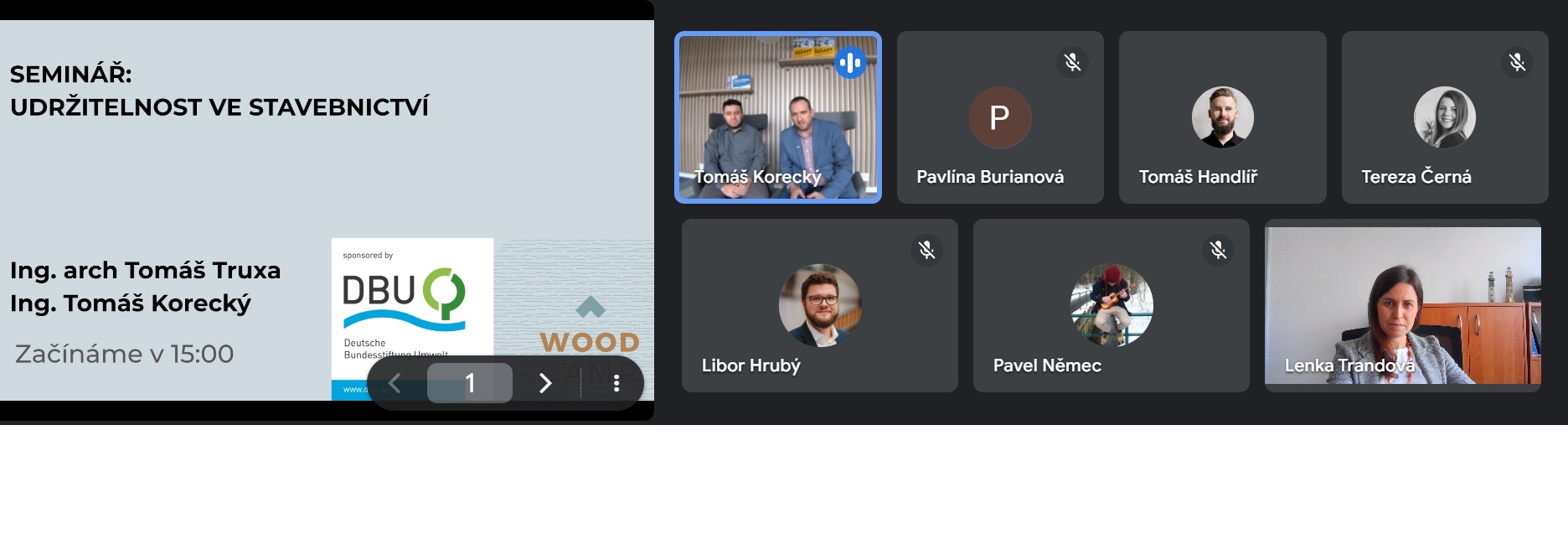Go to the previous slide arrow
Screen dimensions: 1568x534
pyautogui.click(x=395, y=383)
